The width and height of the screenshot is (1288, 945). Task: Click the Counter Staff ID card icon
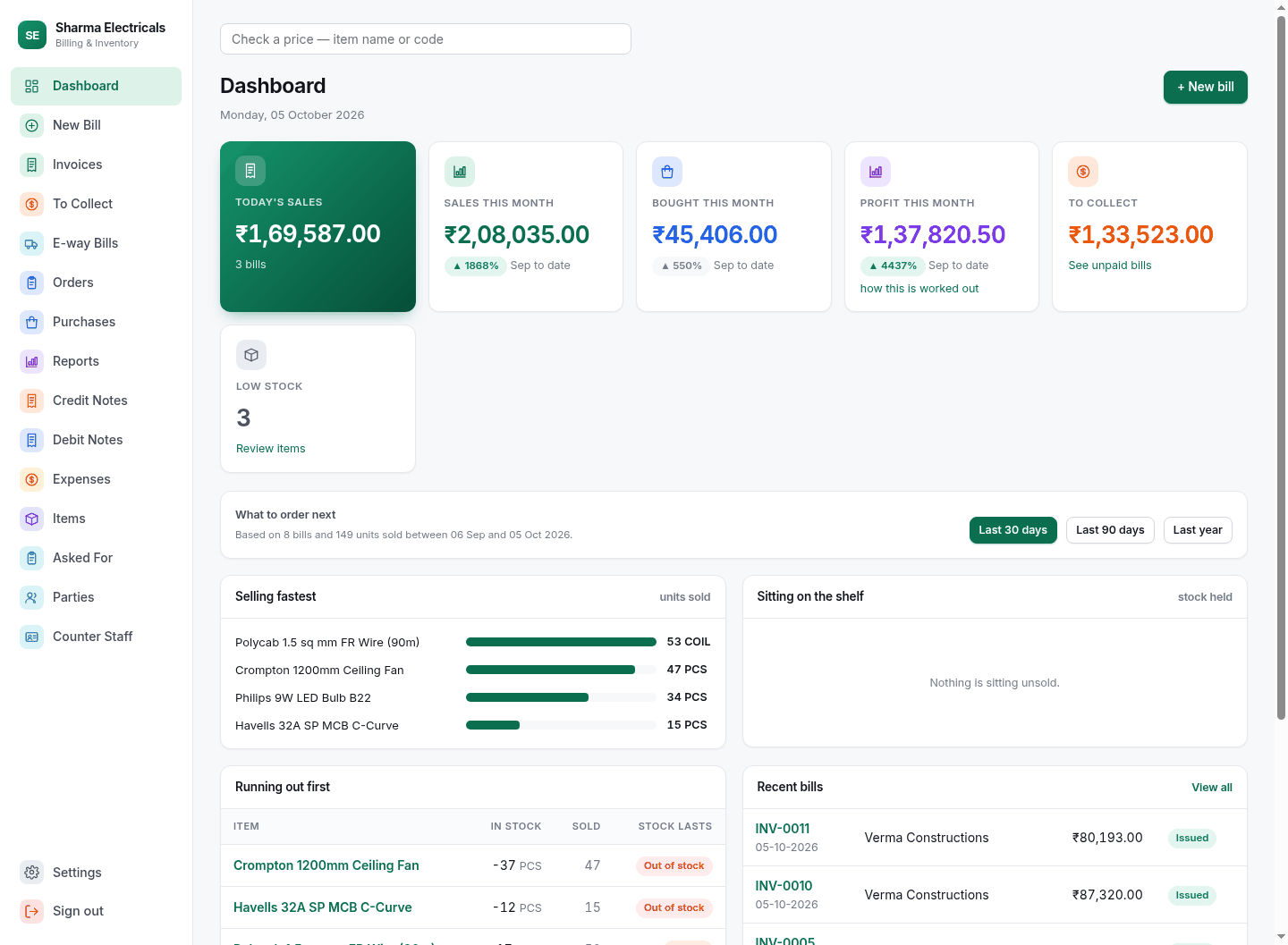[32, 637]
